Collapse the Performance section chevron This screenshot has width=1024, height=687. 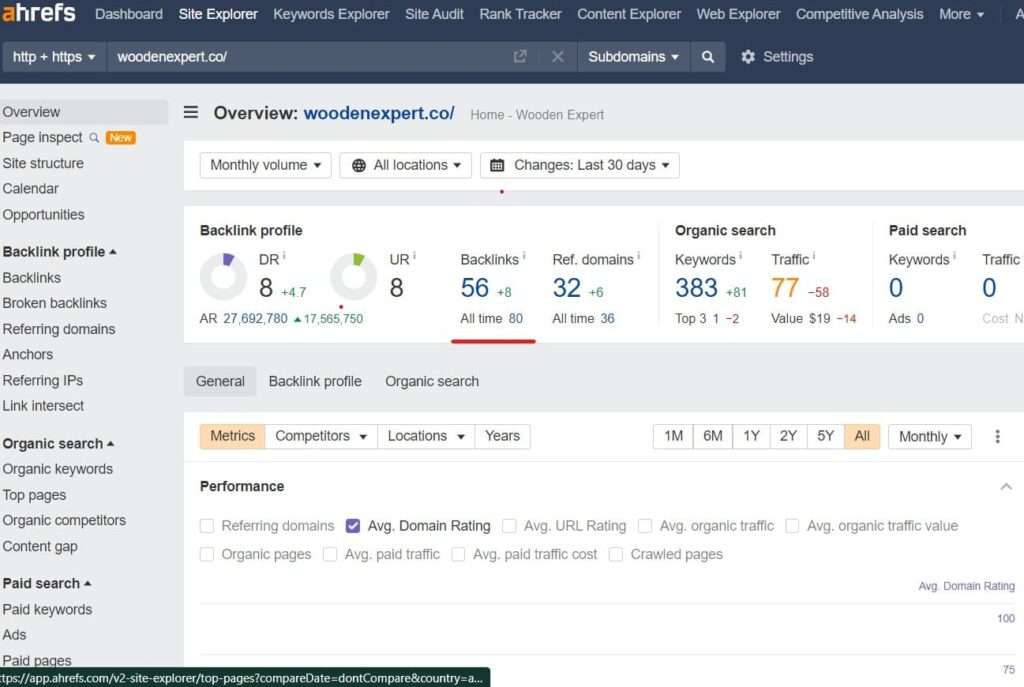1006,486
